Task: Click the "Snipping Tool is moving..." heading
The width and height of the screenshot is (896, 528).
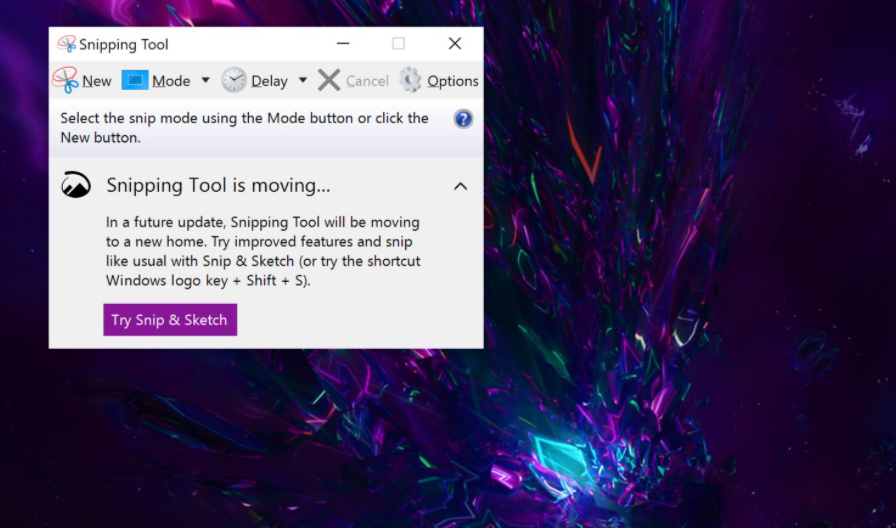Action: pyautogui.click(x=218, y=186)
